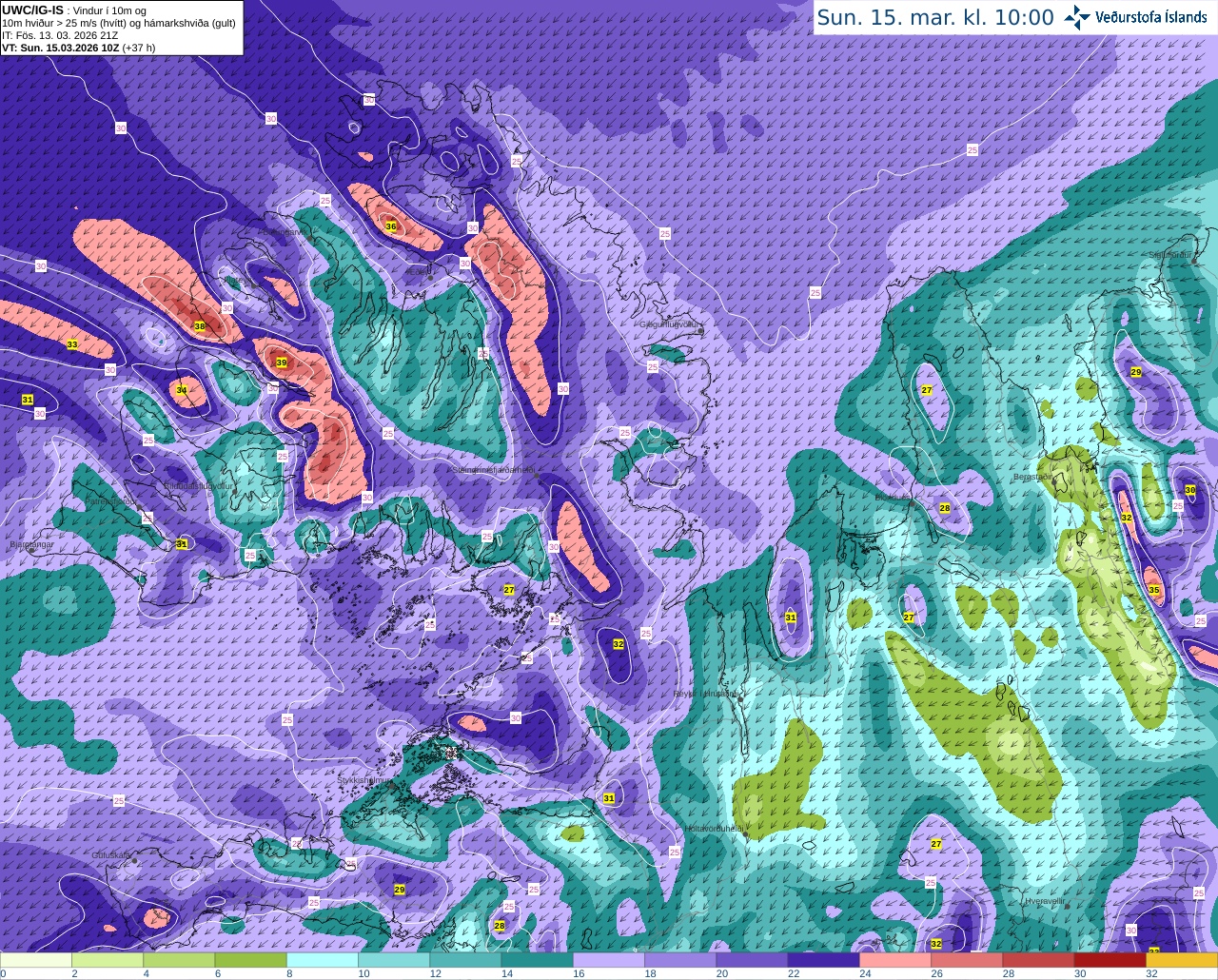Viewport: 1218px width, 980px height.
Task: Click the '10m hviður > 25 m/s' description line
Action: (119, 23)
